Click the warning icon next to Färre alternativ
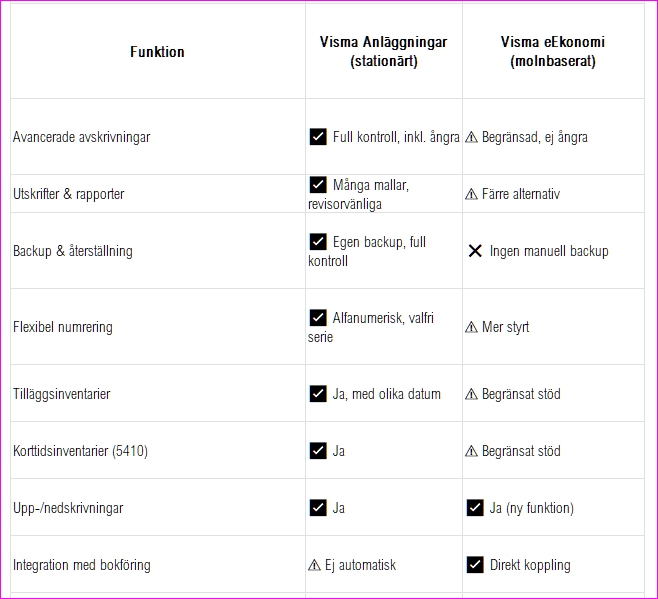The image size is (658, 599). coord(471,194)
